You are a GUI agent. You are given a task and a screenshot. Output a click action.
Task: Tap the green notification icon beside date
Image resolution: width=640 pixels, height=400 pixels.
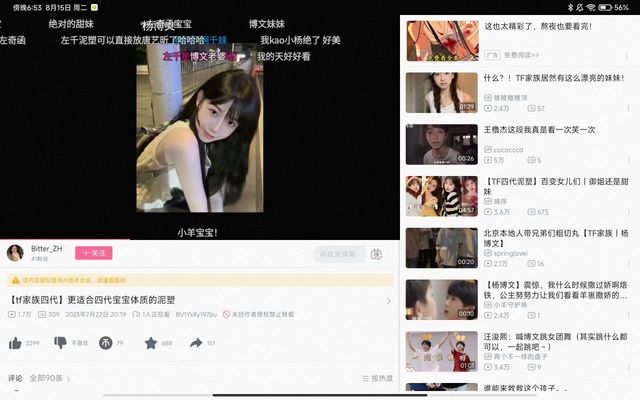click(94, 7)
